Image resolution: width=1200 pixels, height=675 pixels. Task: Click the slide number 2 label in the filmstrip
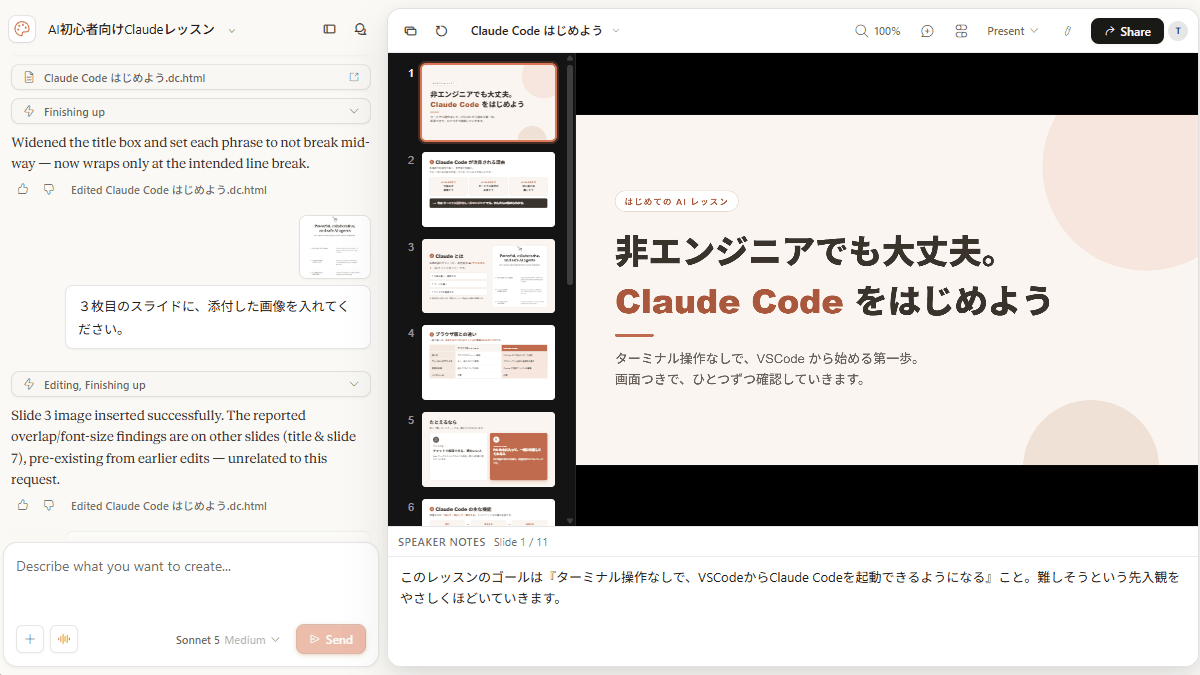411,160
